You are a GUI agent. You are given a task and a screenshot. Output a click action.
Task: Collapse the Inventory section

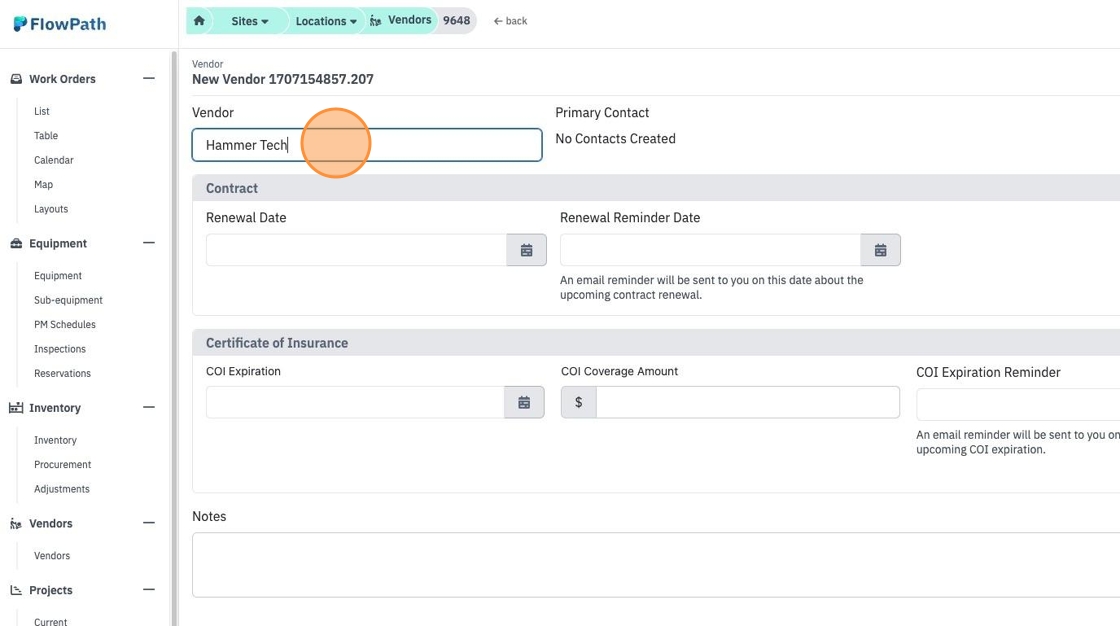(x=149, y=407)
